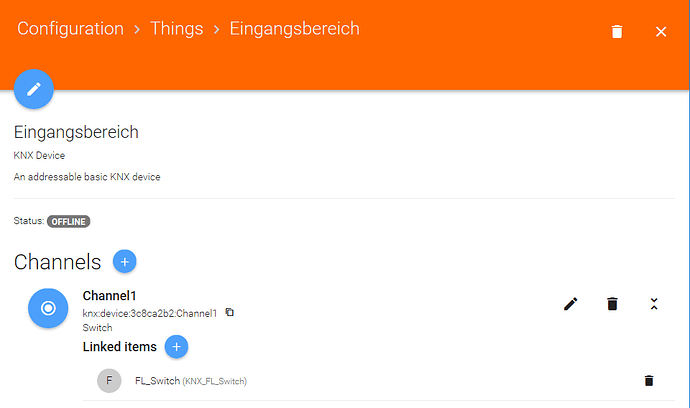This screenshot has width=690, height=408.
Task: Click the FL_Switch item avatar
Action: click(x=109, y=381)
